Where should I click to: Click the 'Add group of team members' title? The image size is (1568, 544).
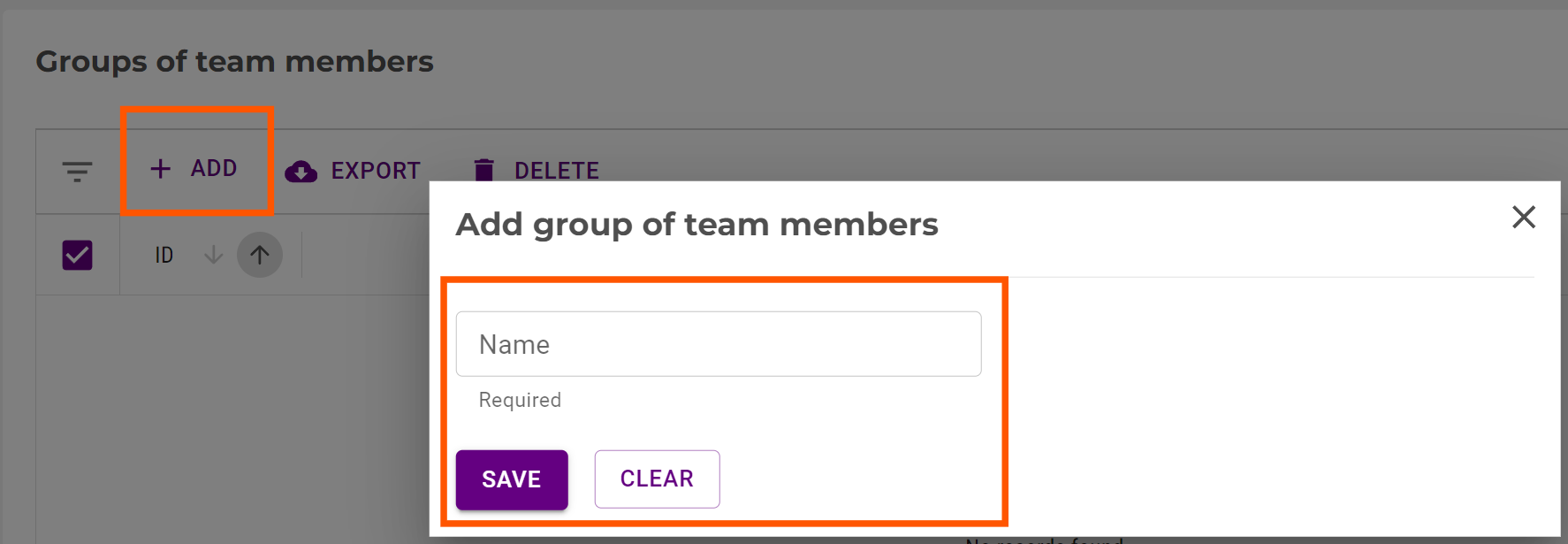pyautogui.click(x=696, y=225)
